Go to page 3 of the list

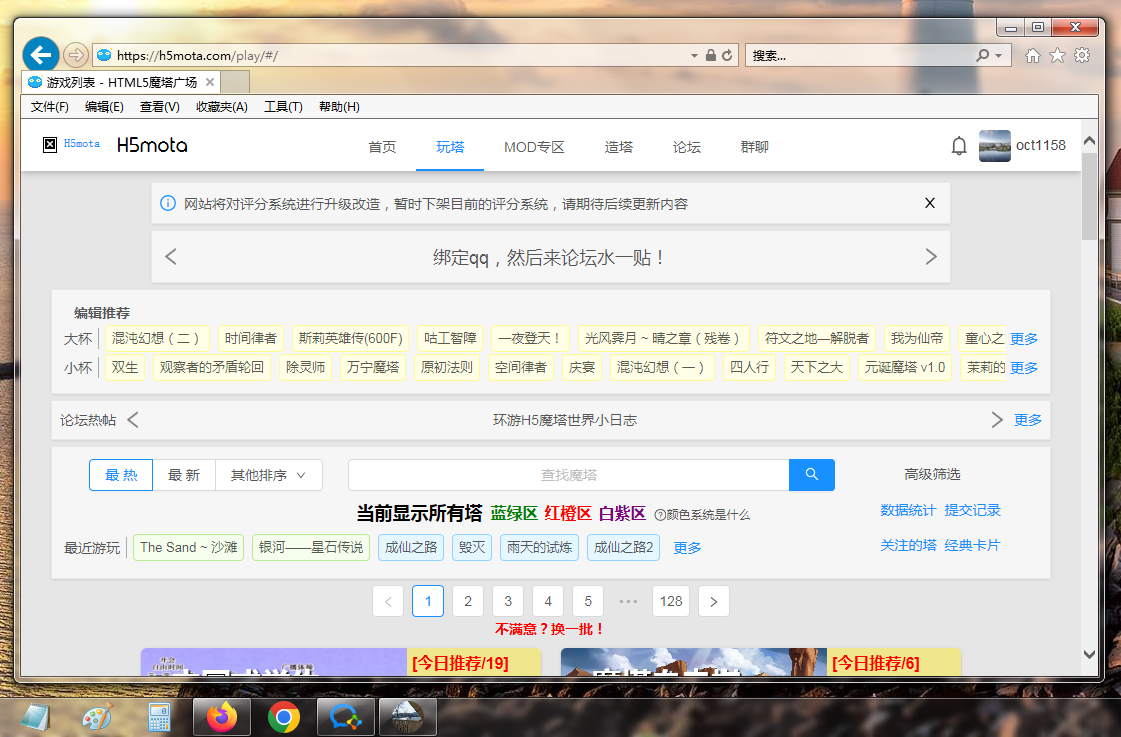click(x=508, y=601)
